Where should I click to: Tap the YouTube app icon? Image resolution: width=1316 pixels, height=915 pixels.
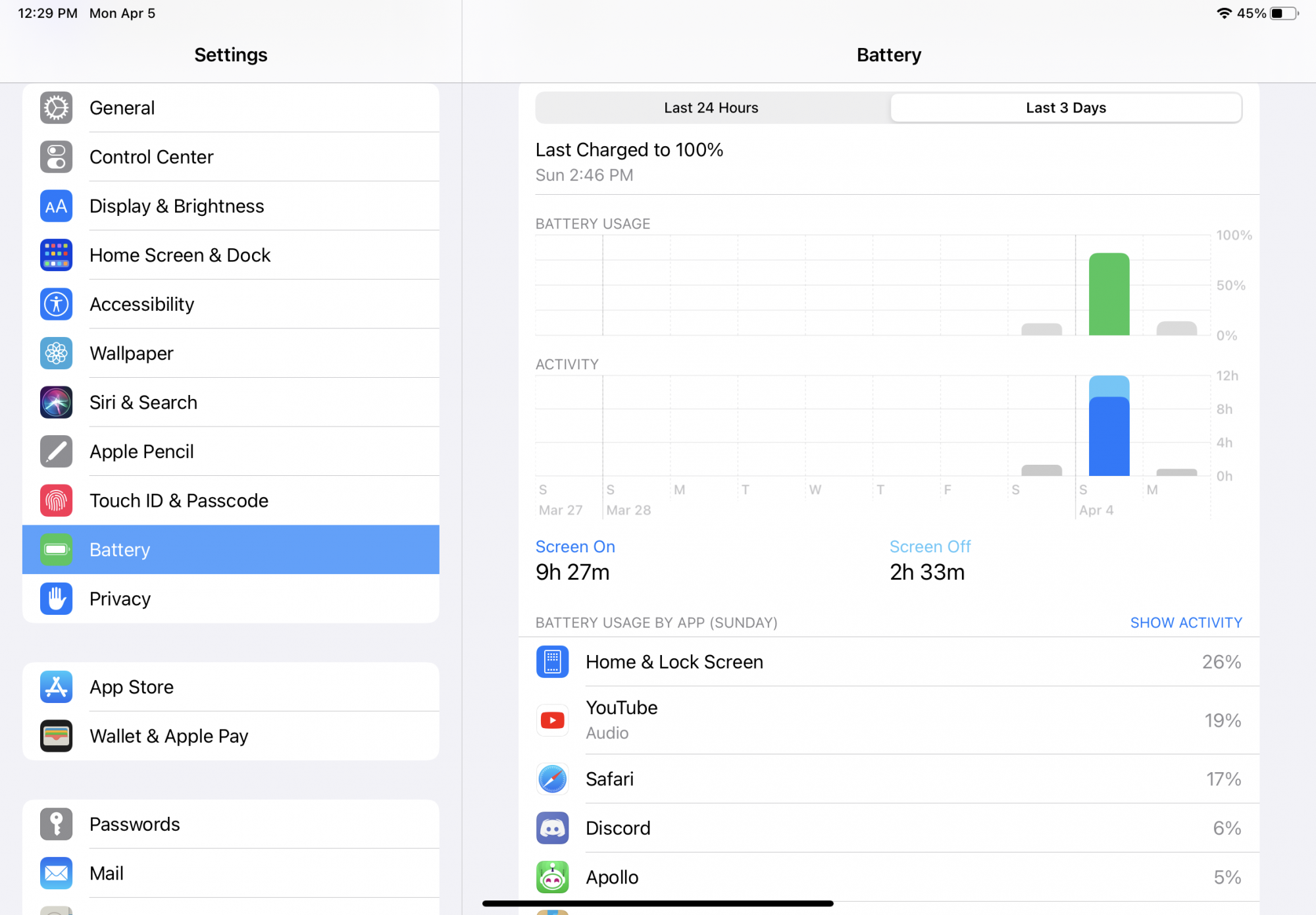tap(552, 720)
